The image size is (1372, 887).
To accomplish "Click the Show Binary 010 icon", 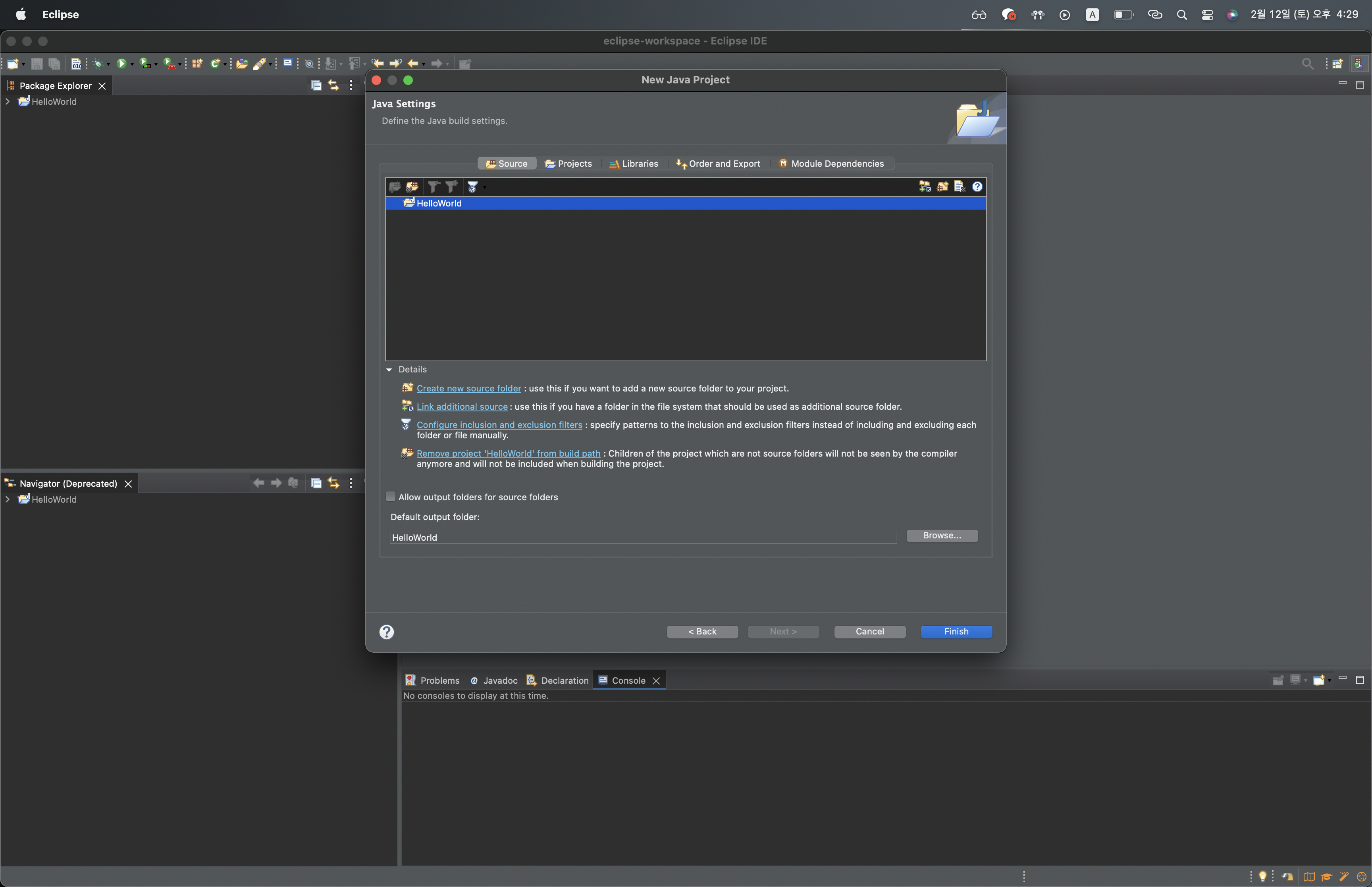I will [x=76, y=64].
